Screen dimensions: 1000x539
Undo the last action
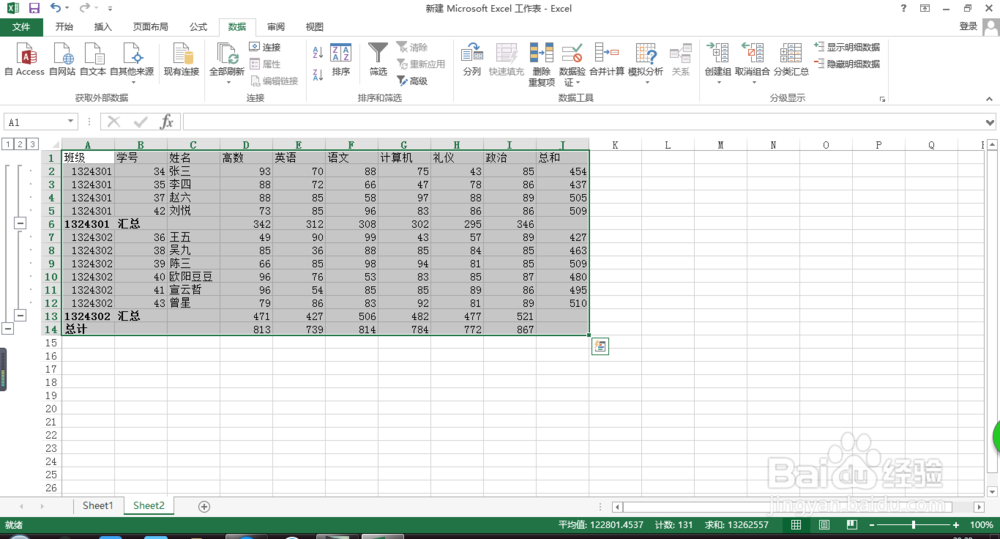tap(55, 8)
